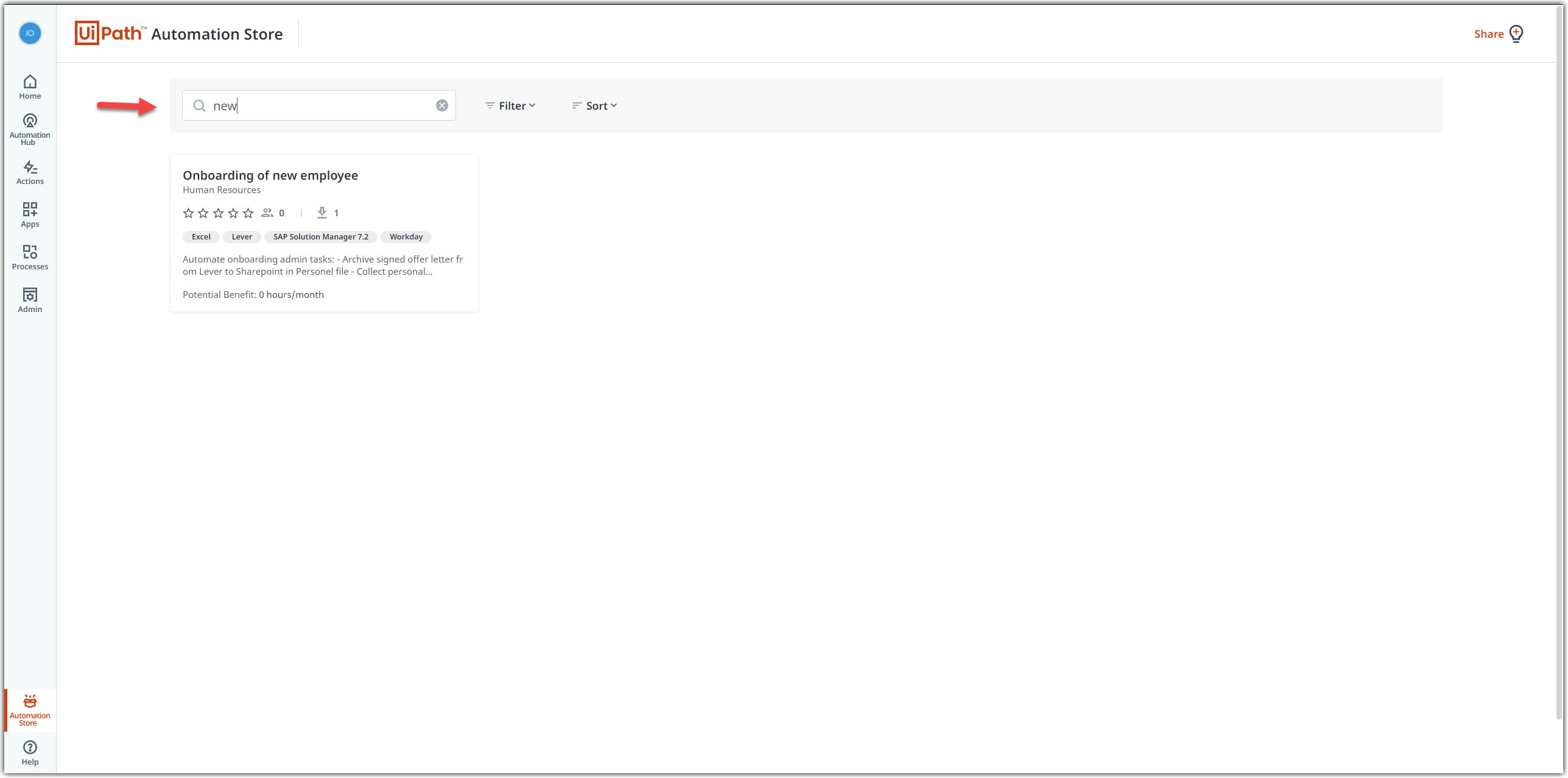Toggle the user count icon on card
This screenshot has height=778, width=1568.
pos(267,213)
